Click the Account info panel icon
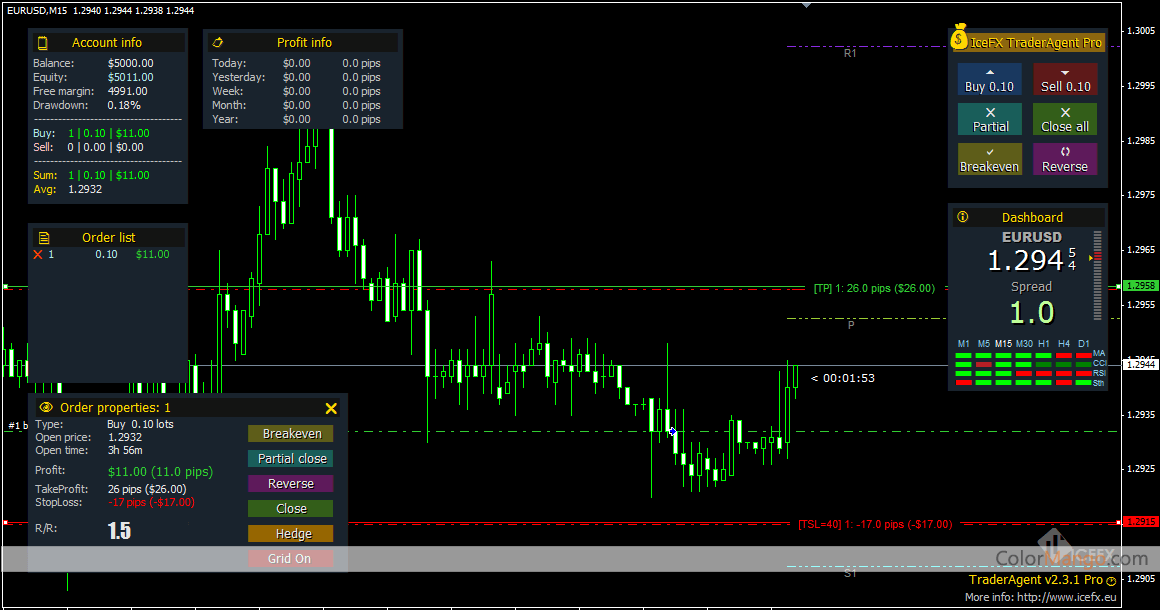The height and width of the screenshot is (610, 1160). click(x=43, y=43)
